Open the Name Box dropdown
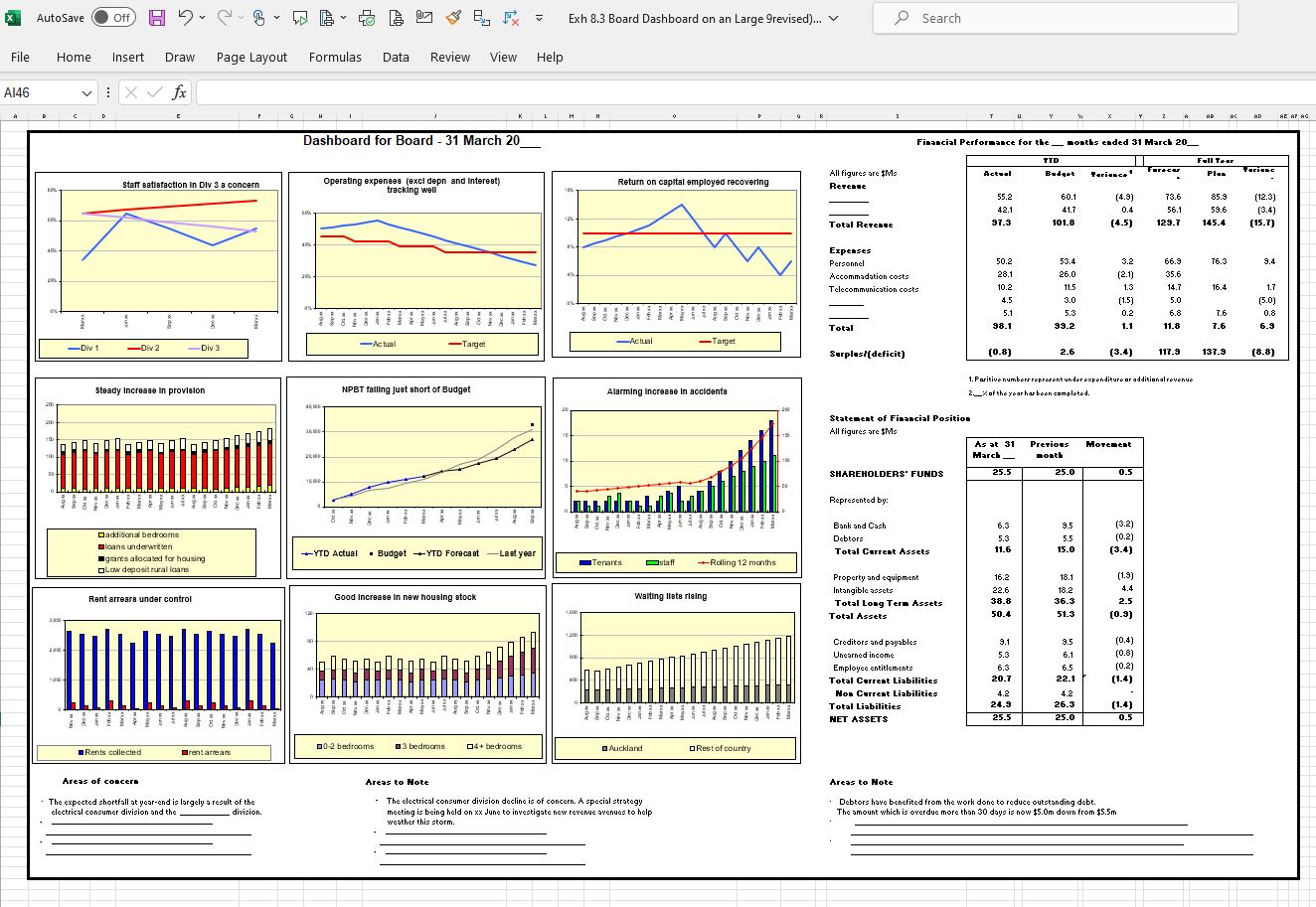Screen dimensions: 1316x907 point(86,92)
